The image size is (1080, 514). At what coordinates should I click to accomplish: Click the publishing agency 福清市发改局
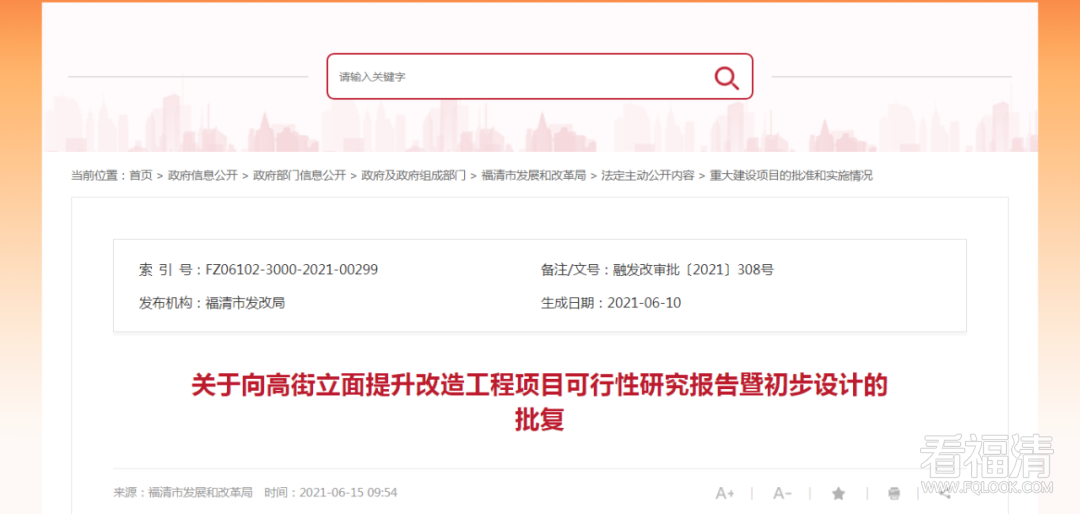[245, 302]
